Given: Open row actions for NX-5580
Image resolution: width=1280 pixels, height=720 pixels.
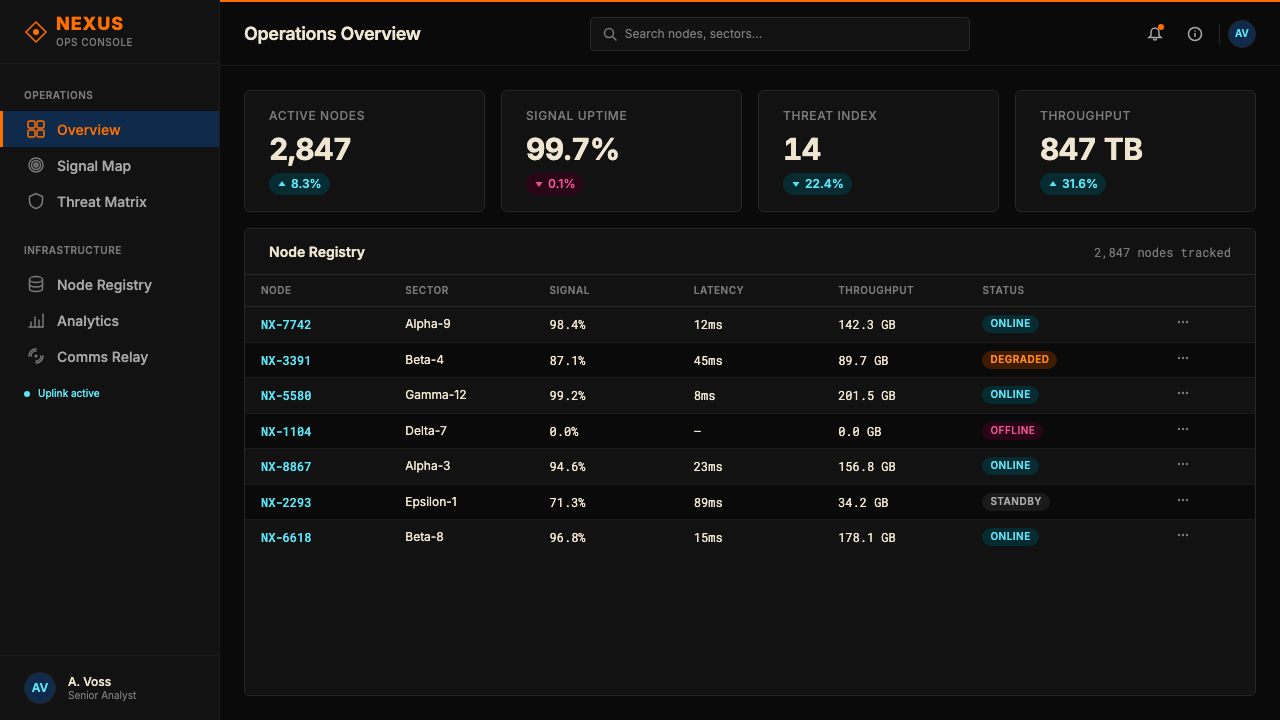Looking at the screenshot, I should (x=1183, y=393).
